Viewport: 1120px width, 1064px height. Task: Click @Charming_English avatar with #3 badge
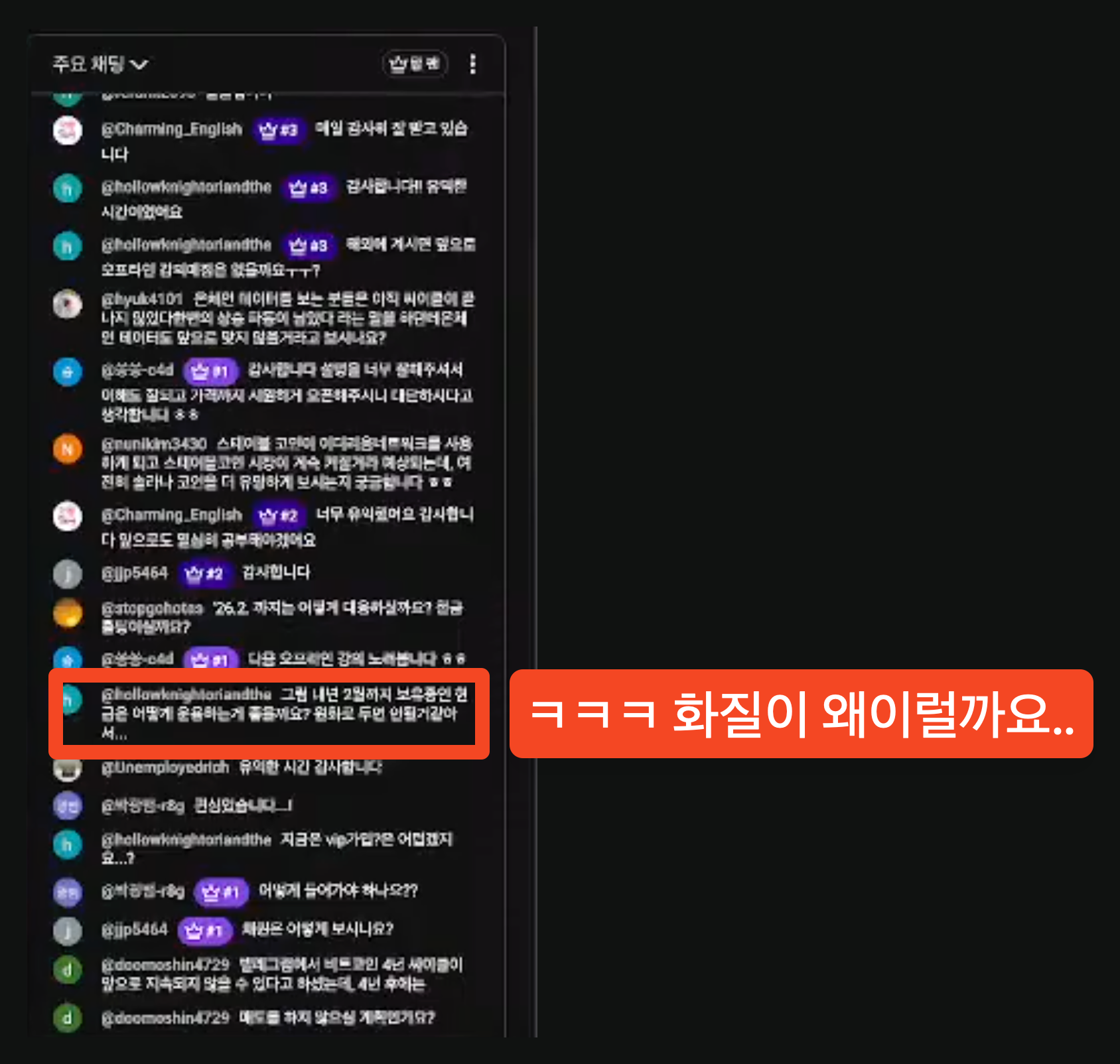pos(68,130)
